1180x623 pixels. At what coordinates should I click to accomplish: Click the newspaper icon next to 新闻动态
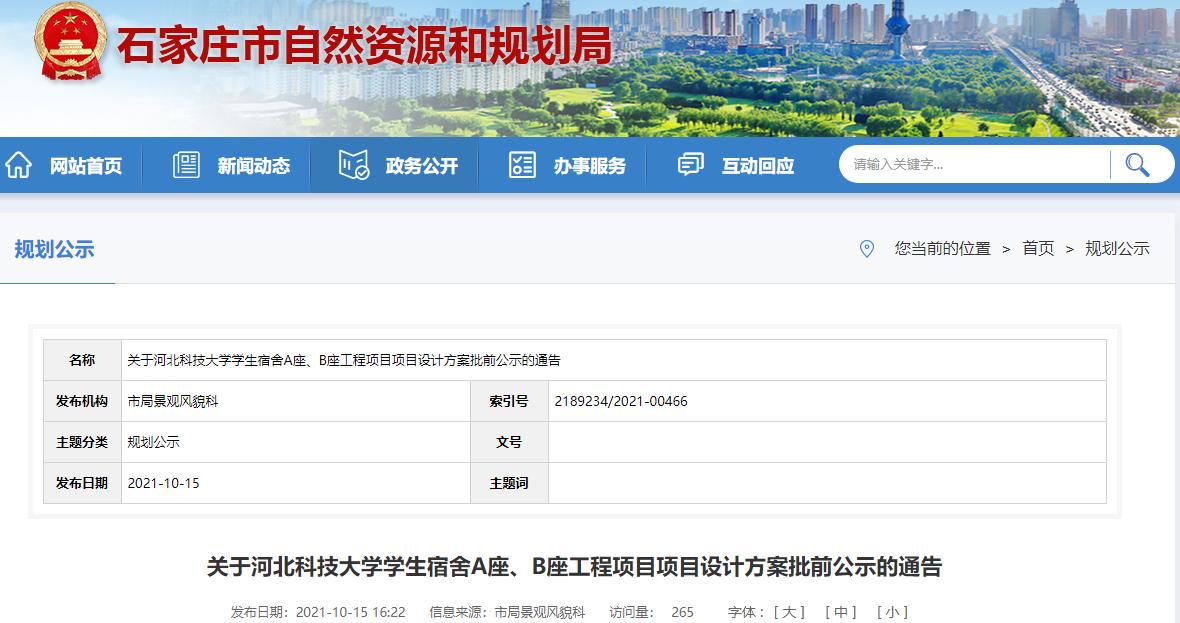(186, 166)
